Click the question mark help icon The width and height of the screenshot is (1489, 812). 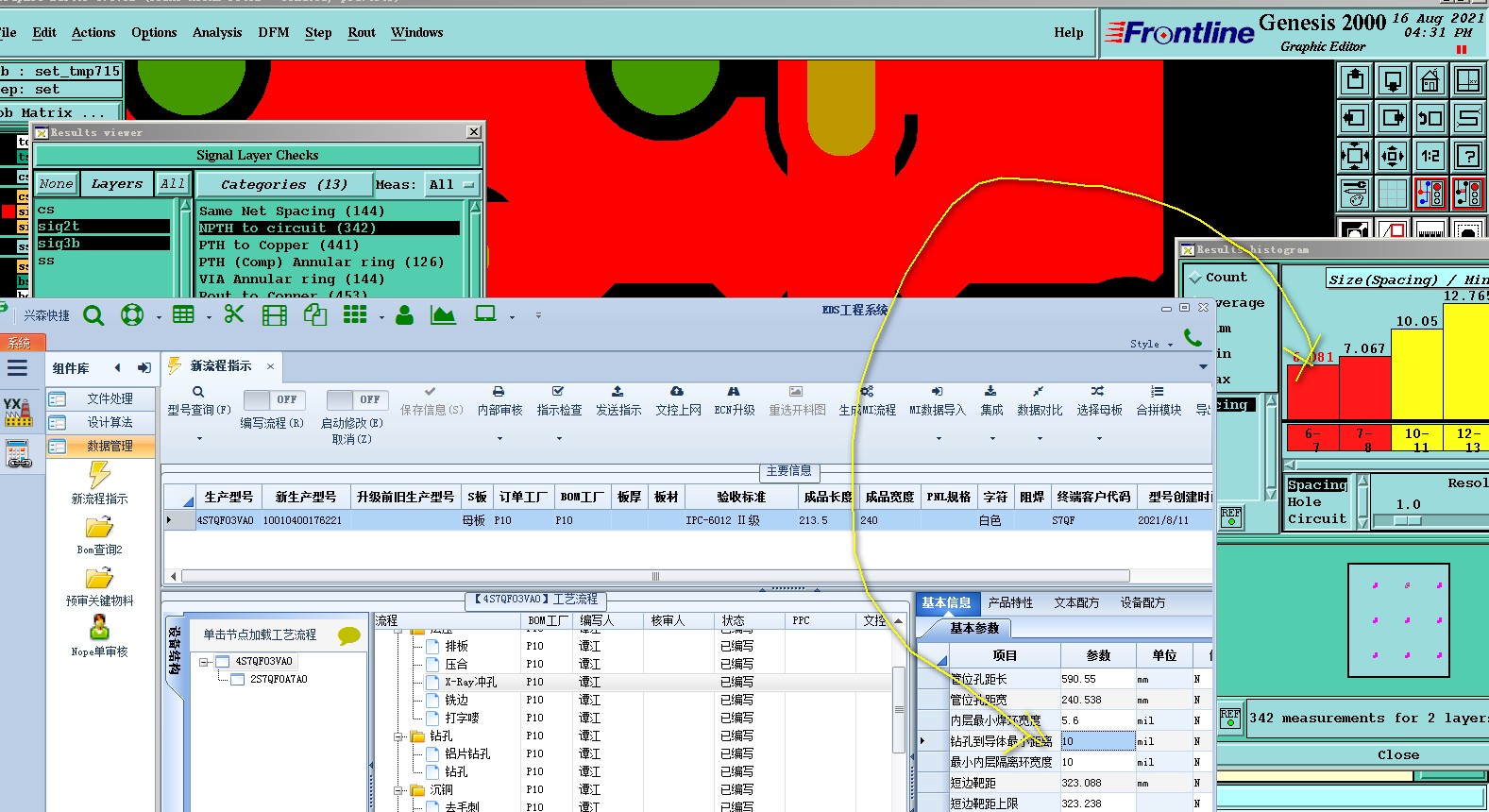pyautogui.click(x=1467, y=156)
